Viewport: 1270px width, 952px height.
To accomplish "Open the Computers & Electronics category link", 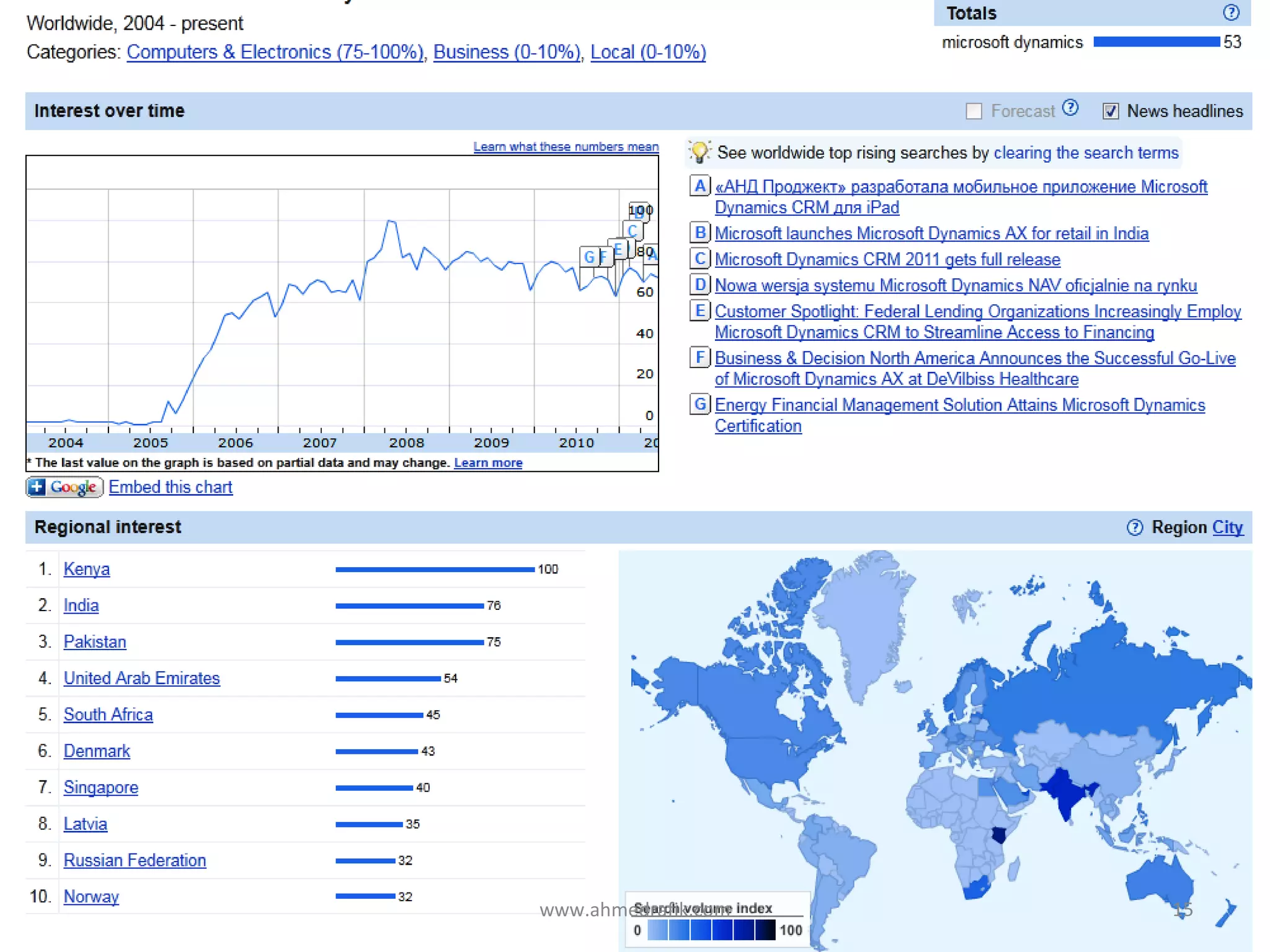I will click(x=275, y=52).
